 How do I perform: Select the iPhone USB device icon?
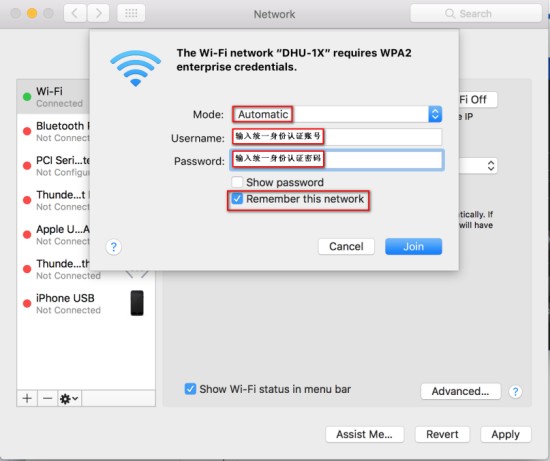click(x=137, y=303)
